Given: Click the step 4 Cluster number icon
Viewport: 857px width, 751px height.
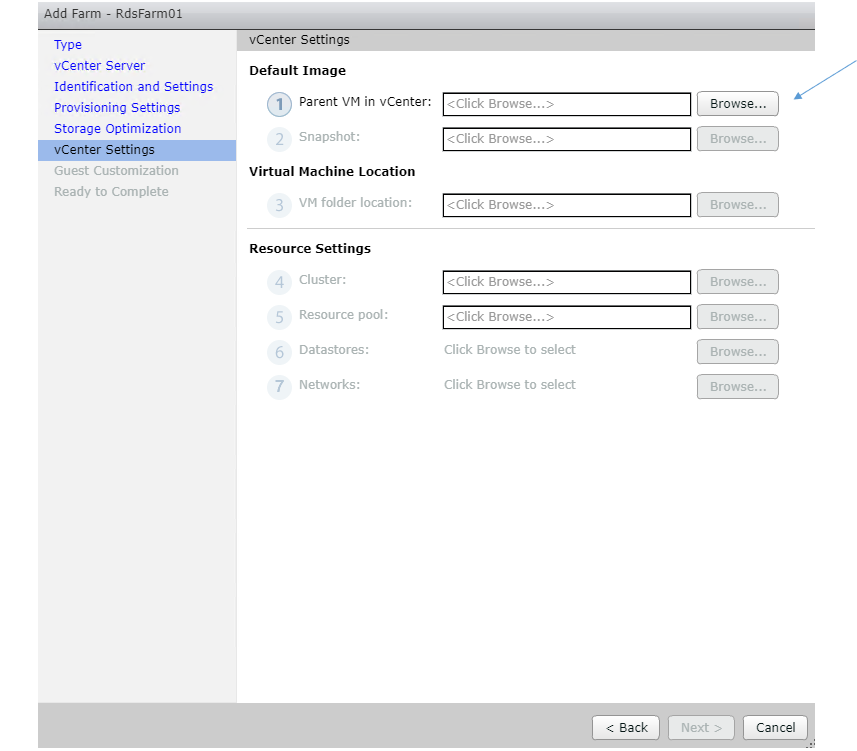Looking at the screenshot, I should (279, 282).
